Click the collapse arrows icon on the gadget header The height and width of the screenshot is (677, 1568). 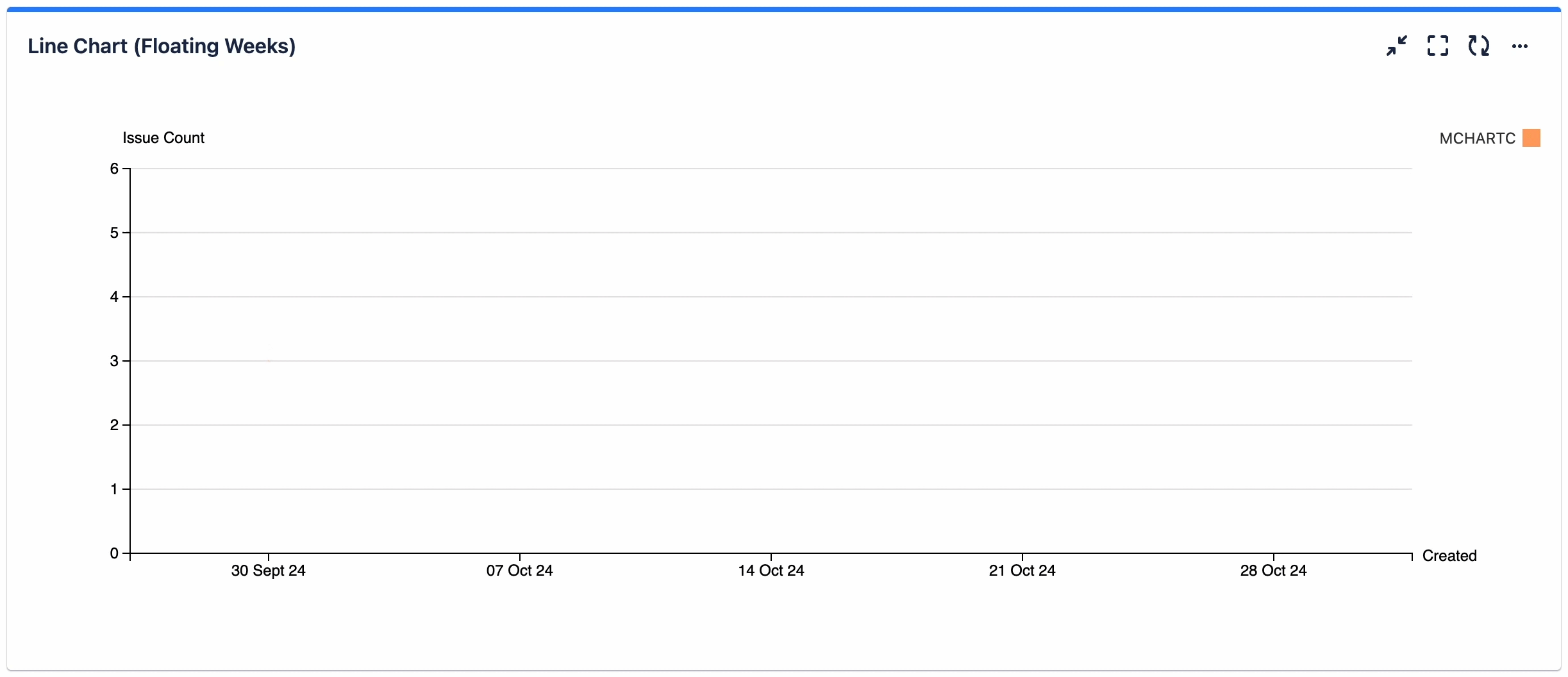click(x=1396, y=46)
